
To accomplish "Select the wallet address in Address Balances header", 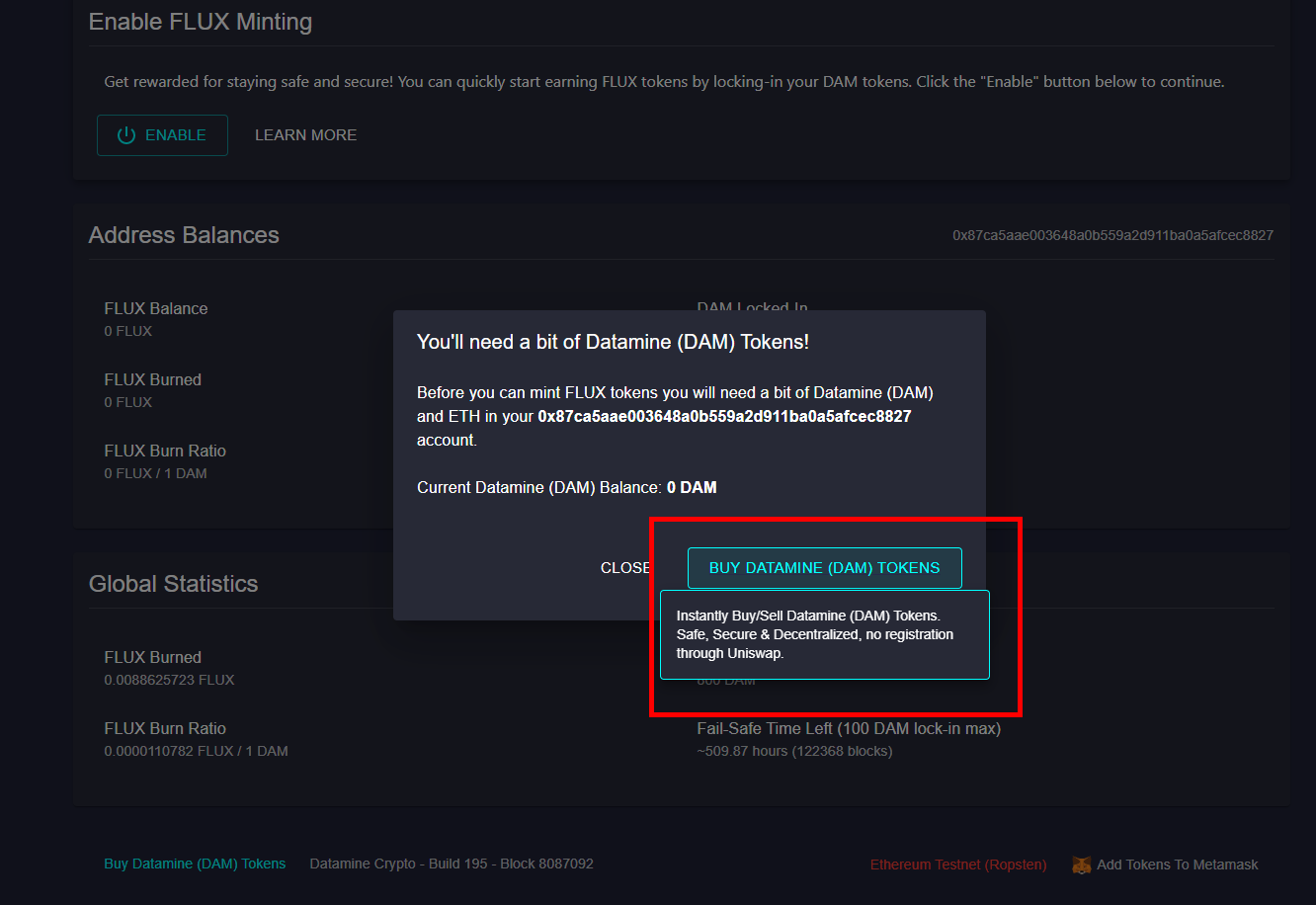I will 1112,235.
